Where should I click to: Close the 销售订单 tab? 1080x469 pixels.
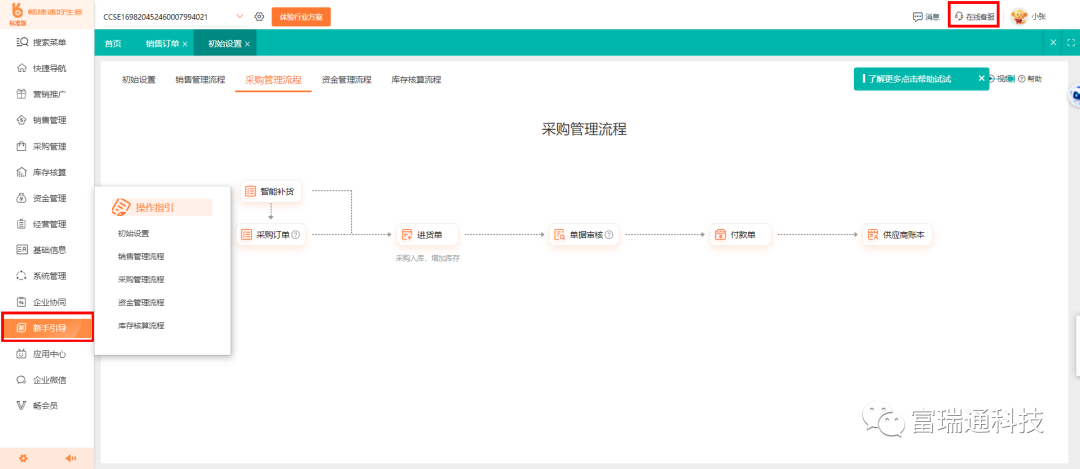point(185,44)
